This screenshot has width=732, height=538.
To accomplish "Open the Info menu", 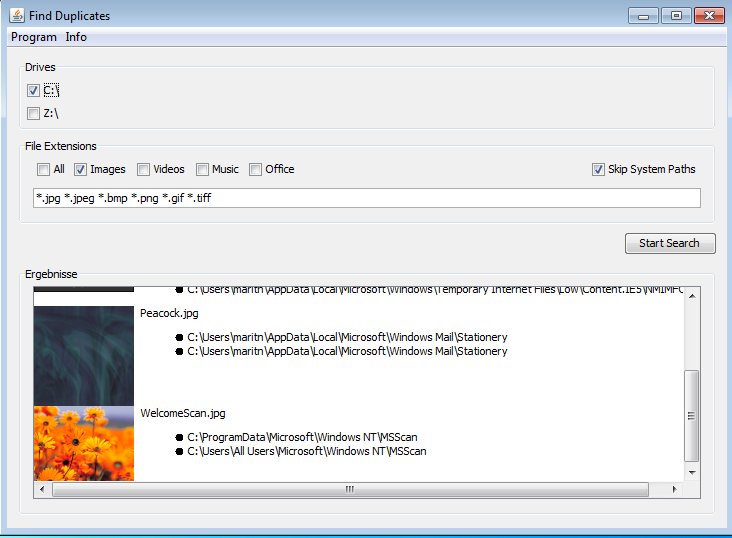I will coord(76,37).
